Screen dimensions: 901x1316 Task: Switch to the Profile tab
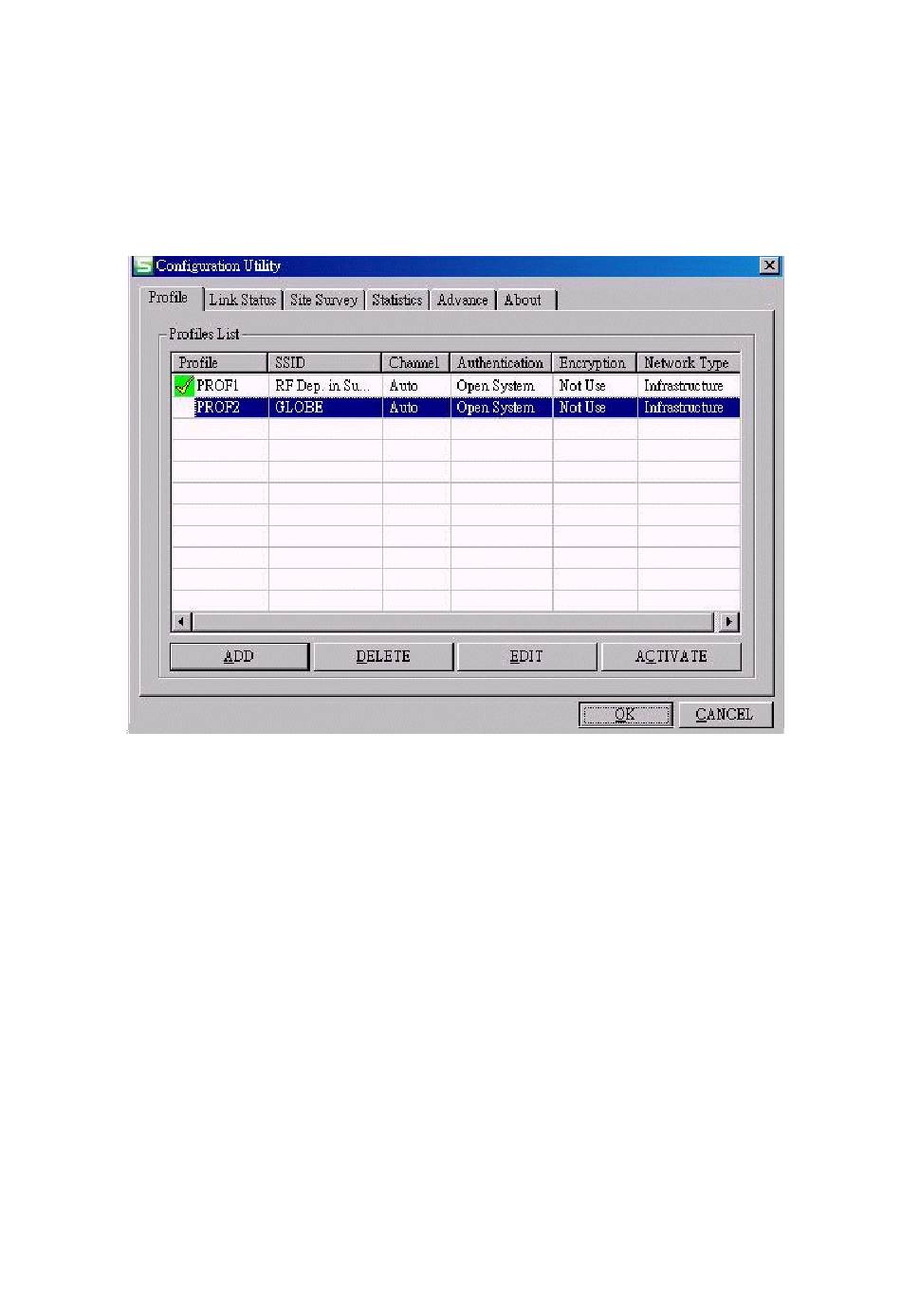tap(169, 298)
